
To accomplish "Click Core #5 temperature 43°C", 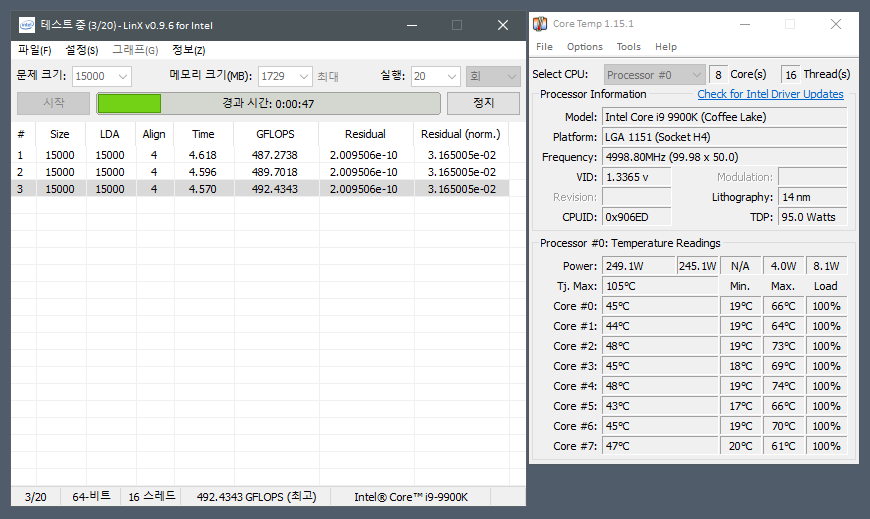I will click(x=660, y=406).
